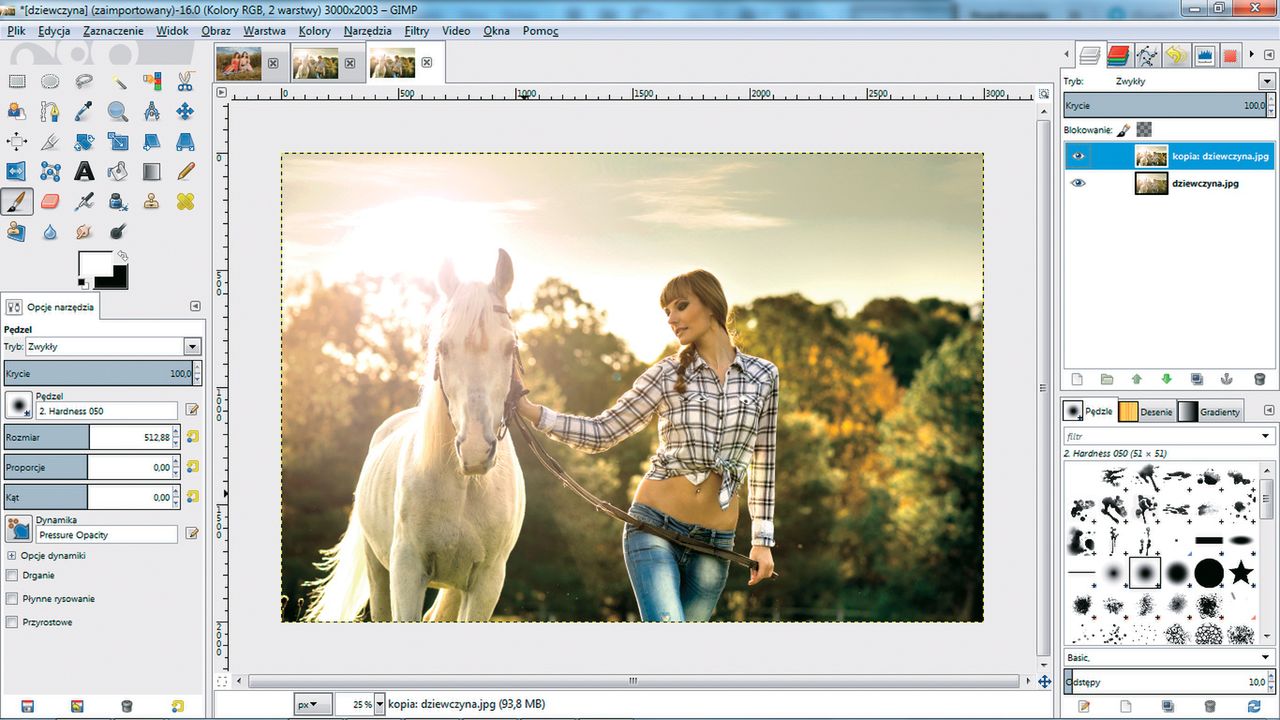Swap foreground and background colors
Screen dimensions: 1280x720
pos(122,256)
